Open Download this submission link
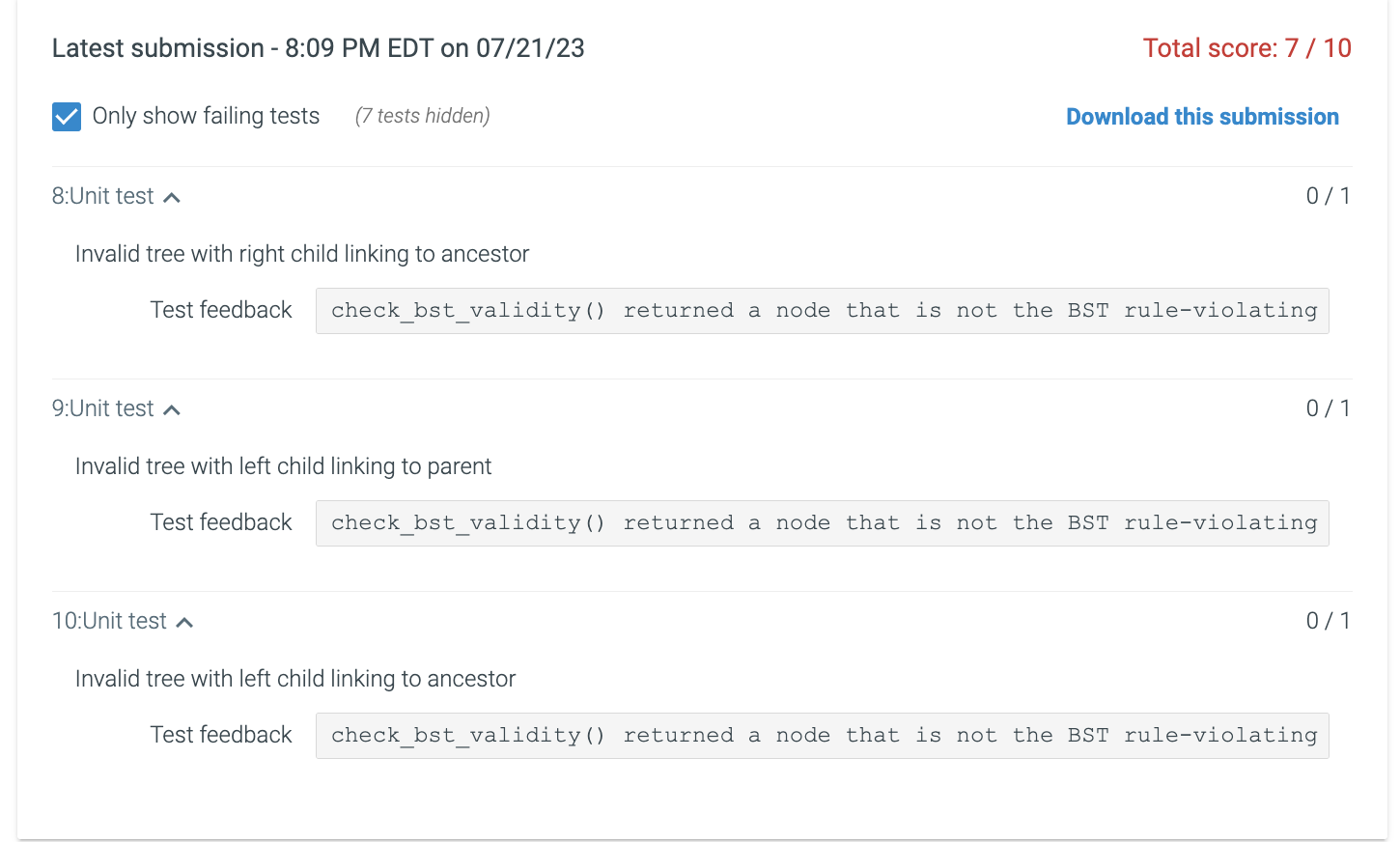Viewport: 1400px width, 842px height. pos(1202,116)
